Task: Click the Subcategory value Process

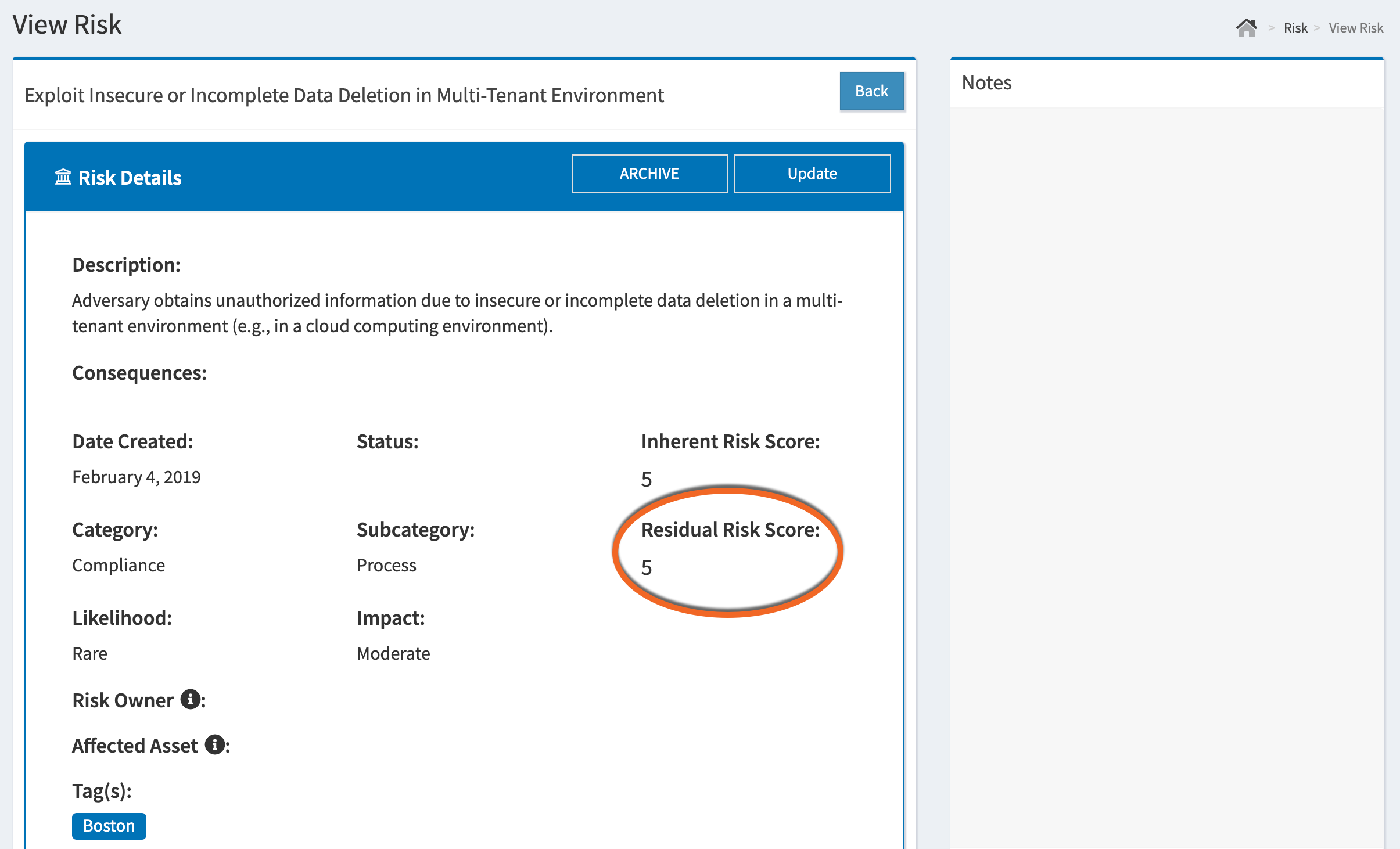Action: [x=386, y=564]
